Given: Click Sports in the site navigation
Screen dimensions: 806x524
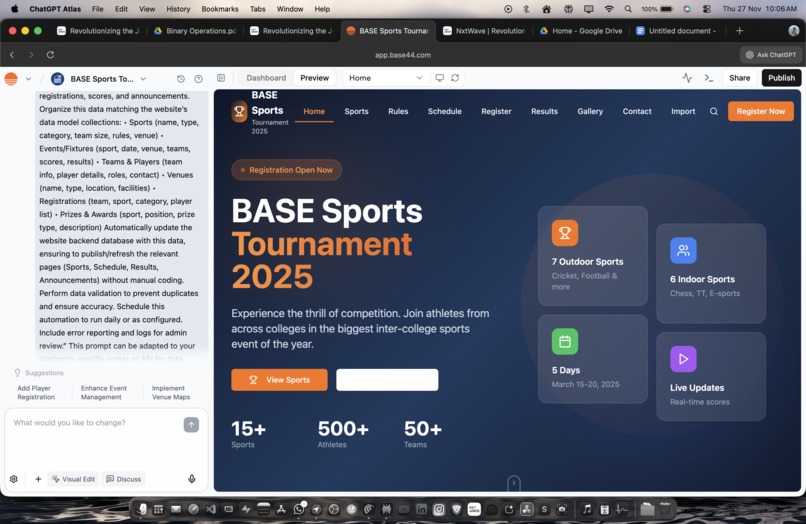Looking at the screenshot, I should 356,111.
